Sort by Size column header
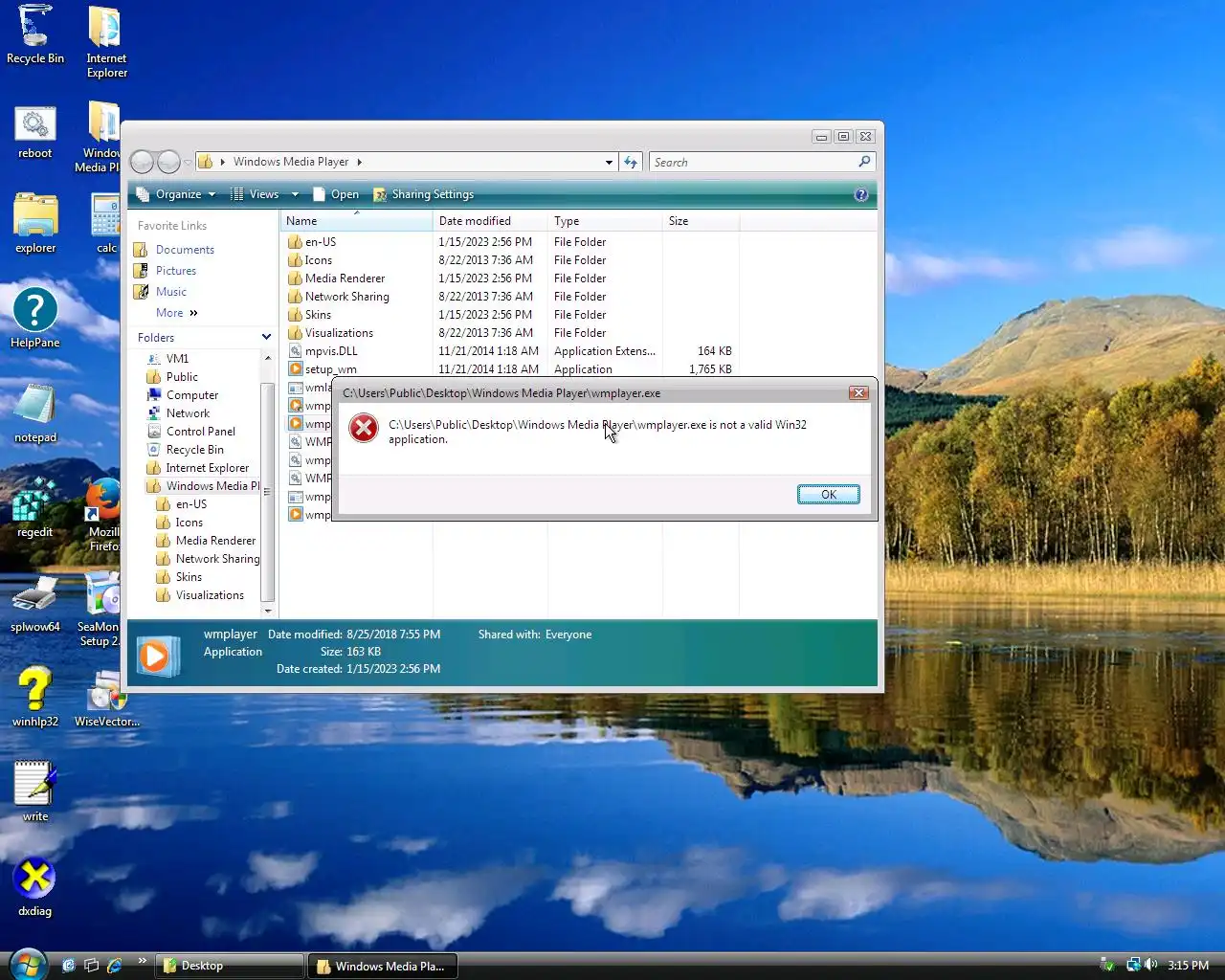Viewport: 1225px width, 980px height. tap(701, 221)
